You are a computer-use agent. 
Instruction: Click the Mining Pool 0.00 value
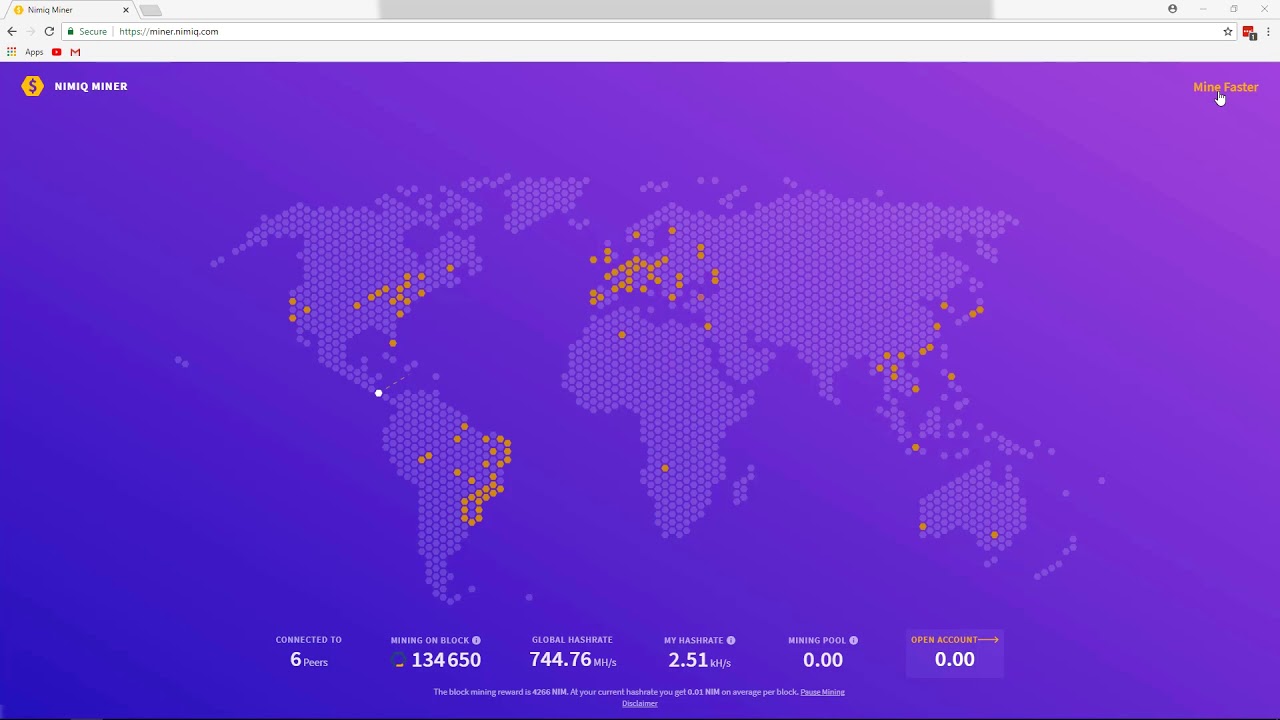click(823, 660)
